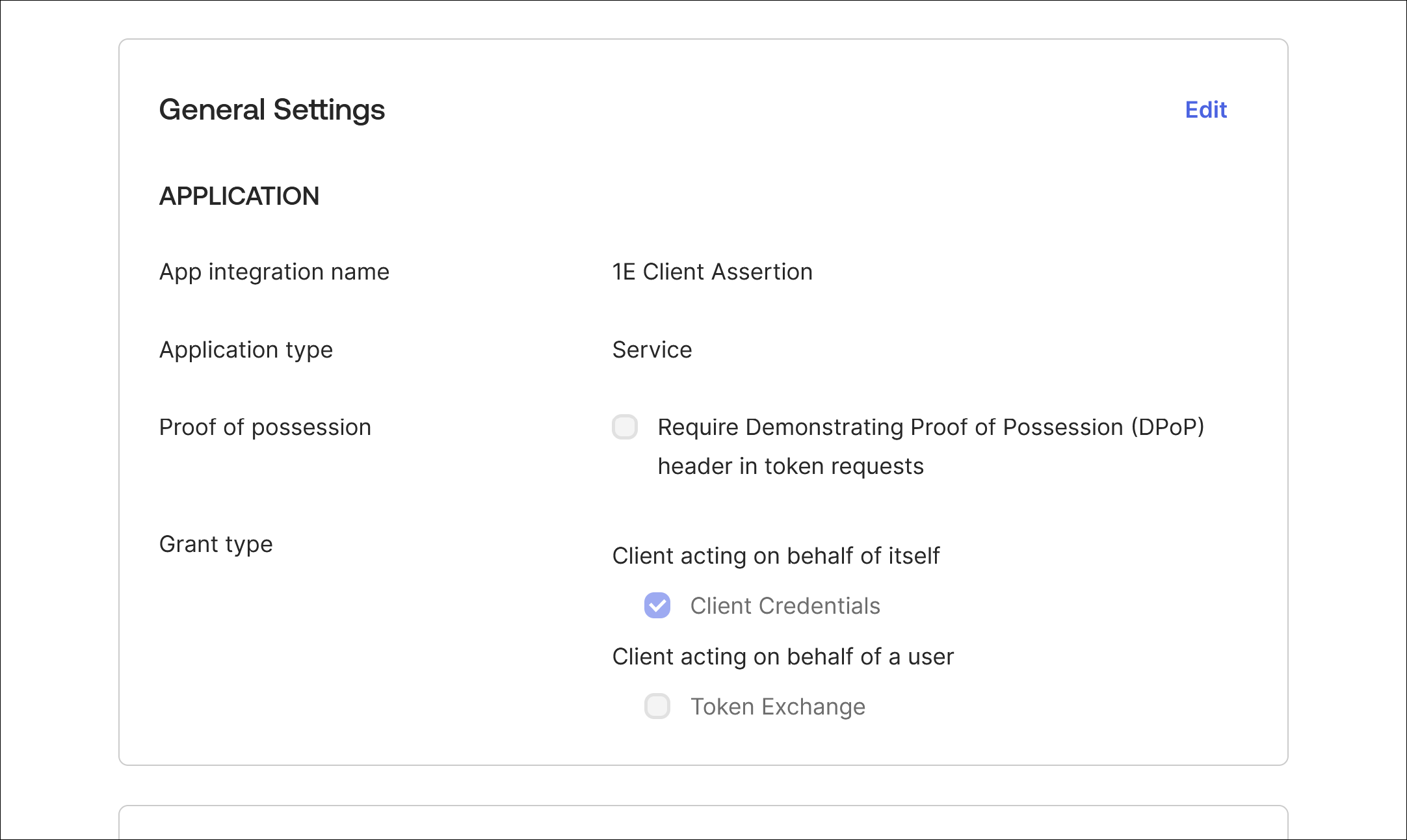Click the Require Demonstrating Proof of Possession text
The image size is (1407, 840).
click(x=891, y=427)
